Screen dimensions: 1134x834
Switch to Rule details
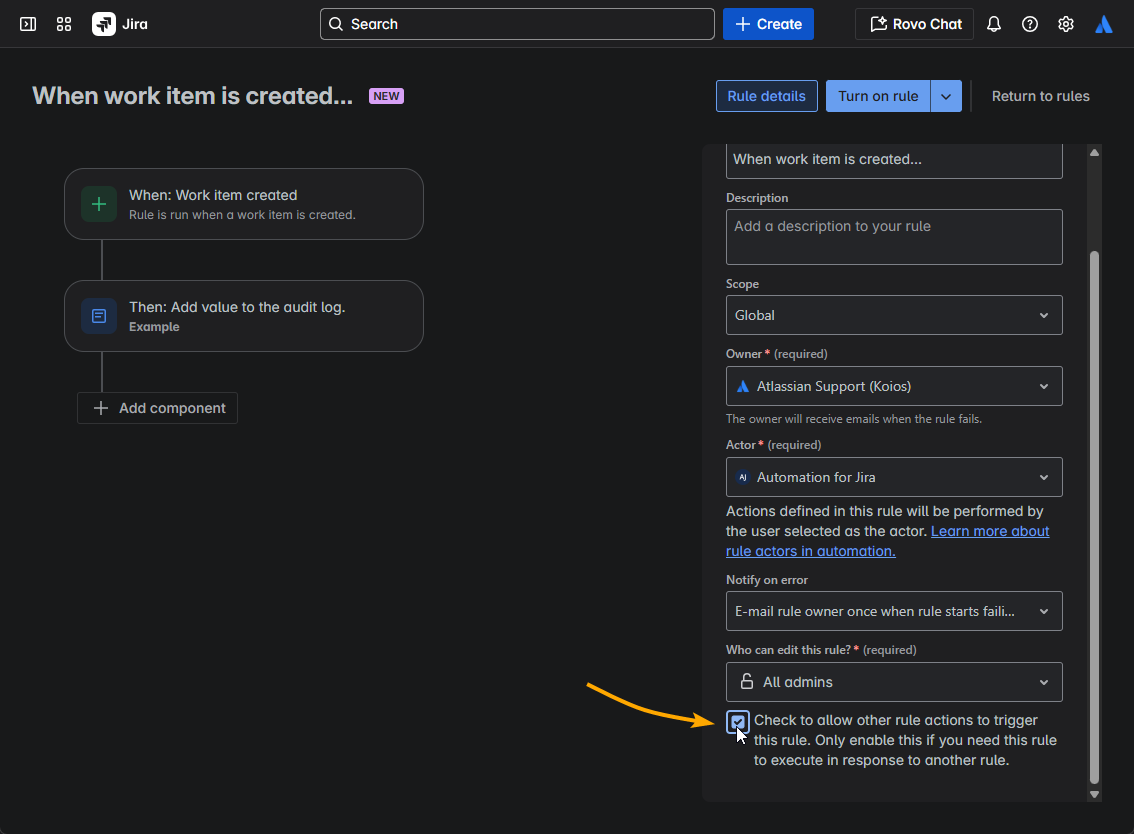[766, 95]
